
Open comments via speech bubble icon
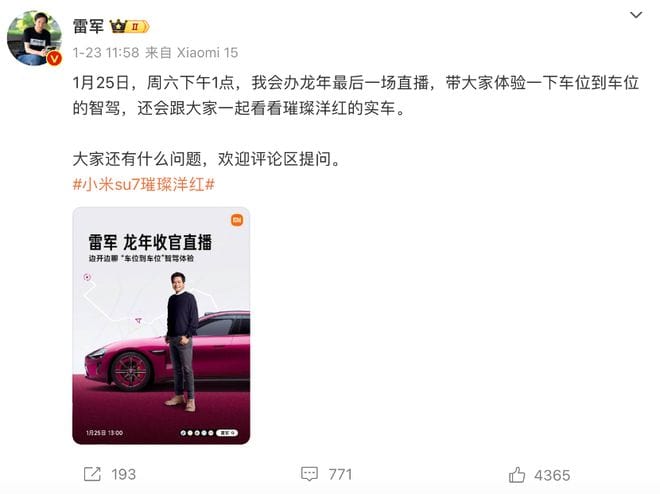click(x=309, y=474)
